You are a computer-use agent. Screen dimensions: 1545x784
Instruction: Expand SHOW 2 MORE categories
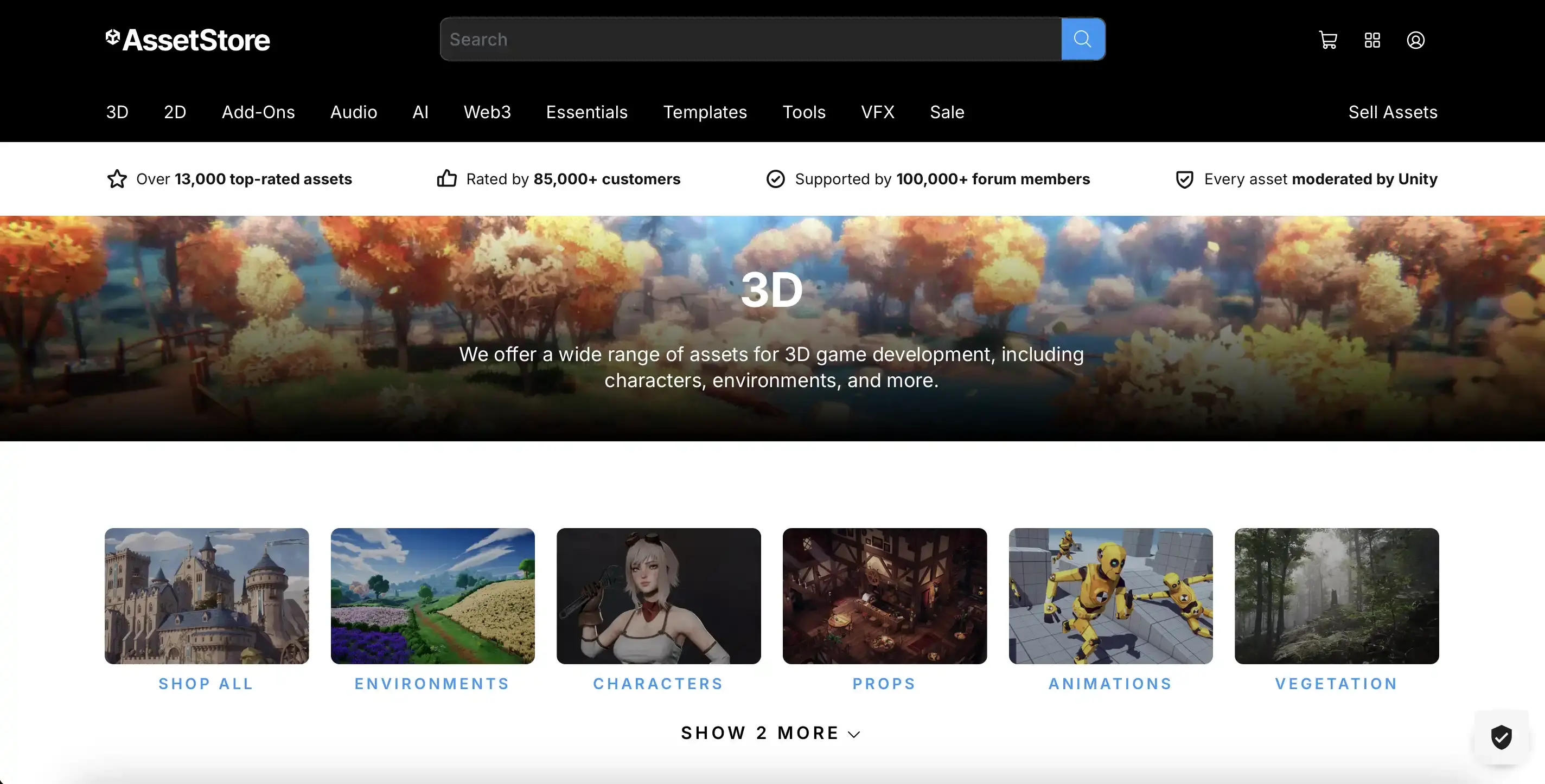771,732
